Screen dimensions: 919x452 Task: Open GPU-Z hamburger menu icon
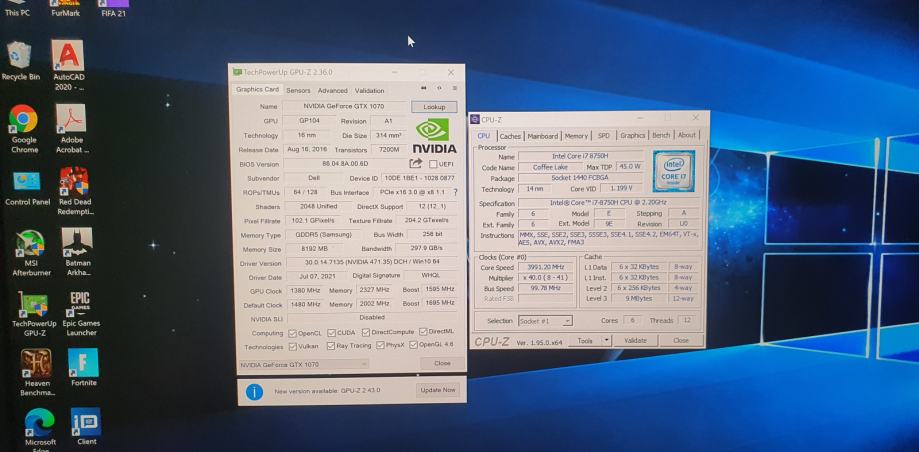pyautogui.click(x=454, y=88)
